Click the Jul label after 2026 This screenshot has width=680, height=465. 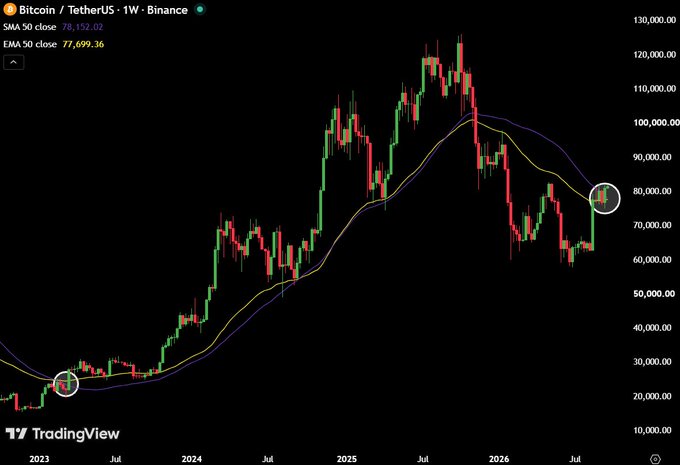(575, 459)
